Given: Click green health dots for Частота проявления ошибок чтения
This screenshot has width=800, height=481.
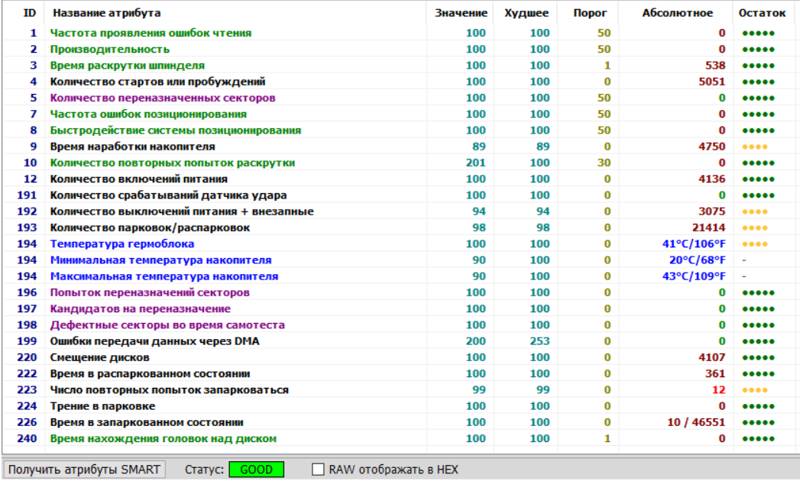Looking at the screenshot, I should (758, 33).
